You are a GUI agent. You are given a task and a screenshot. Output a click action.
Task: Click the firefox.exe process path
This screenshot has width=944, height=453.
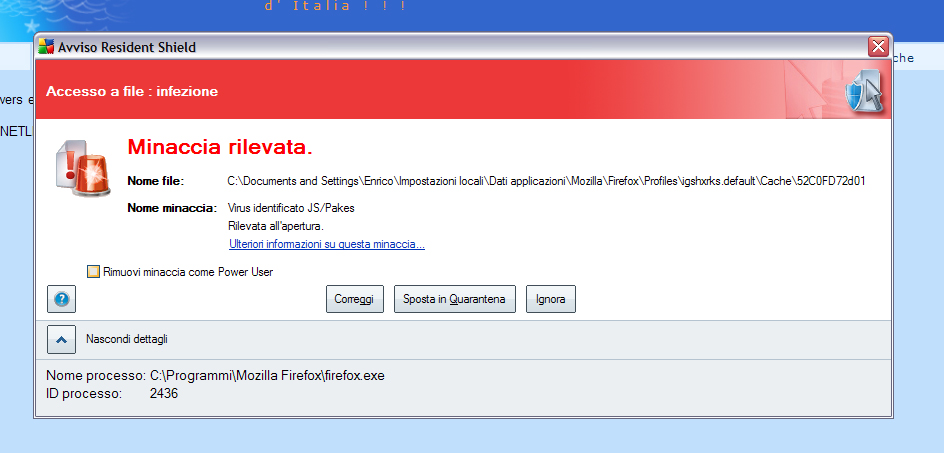click(267, 376)
